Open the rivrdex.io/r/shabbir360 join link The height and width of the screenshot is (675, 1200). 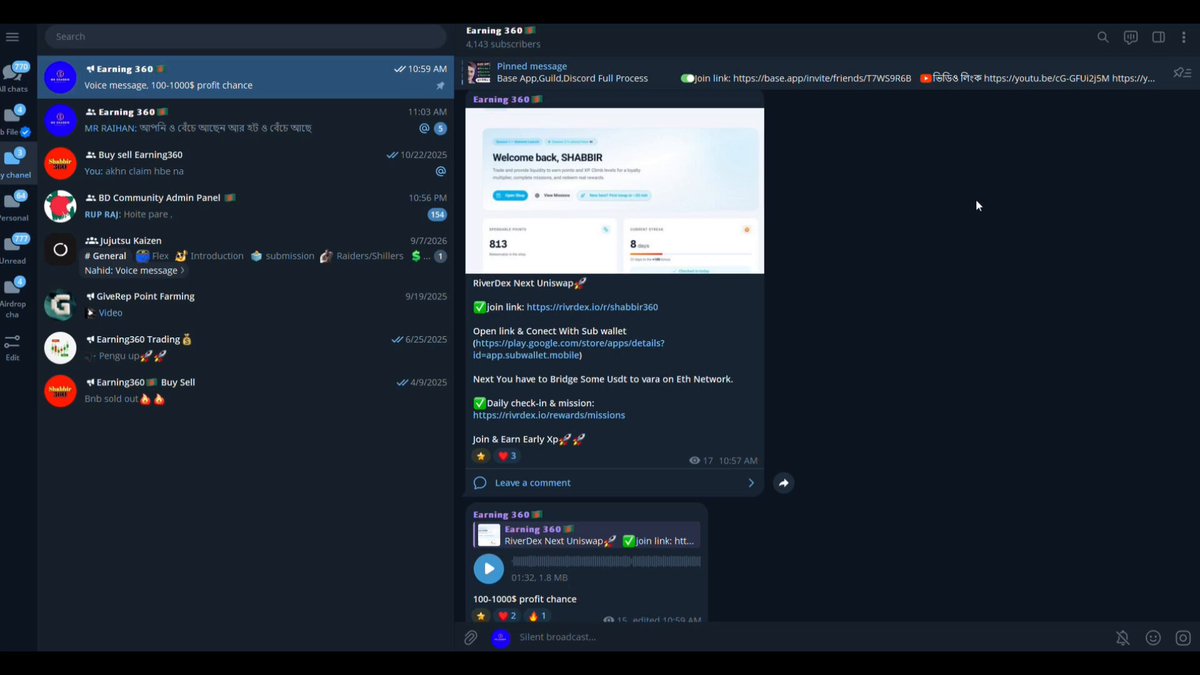click(592, 307)
